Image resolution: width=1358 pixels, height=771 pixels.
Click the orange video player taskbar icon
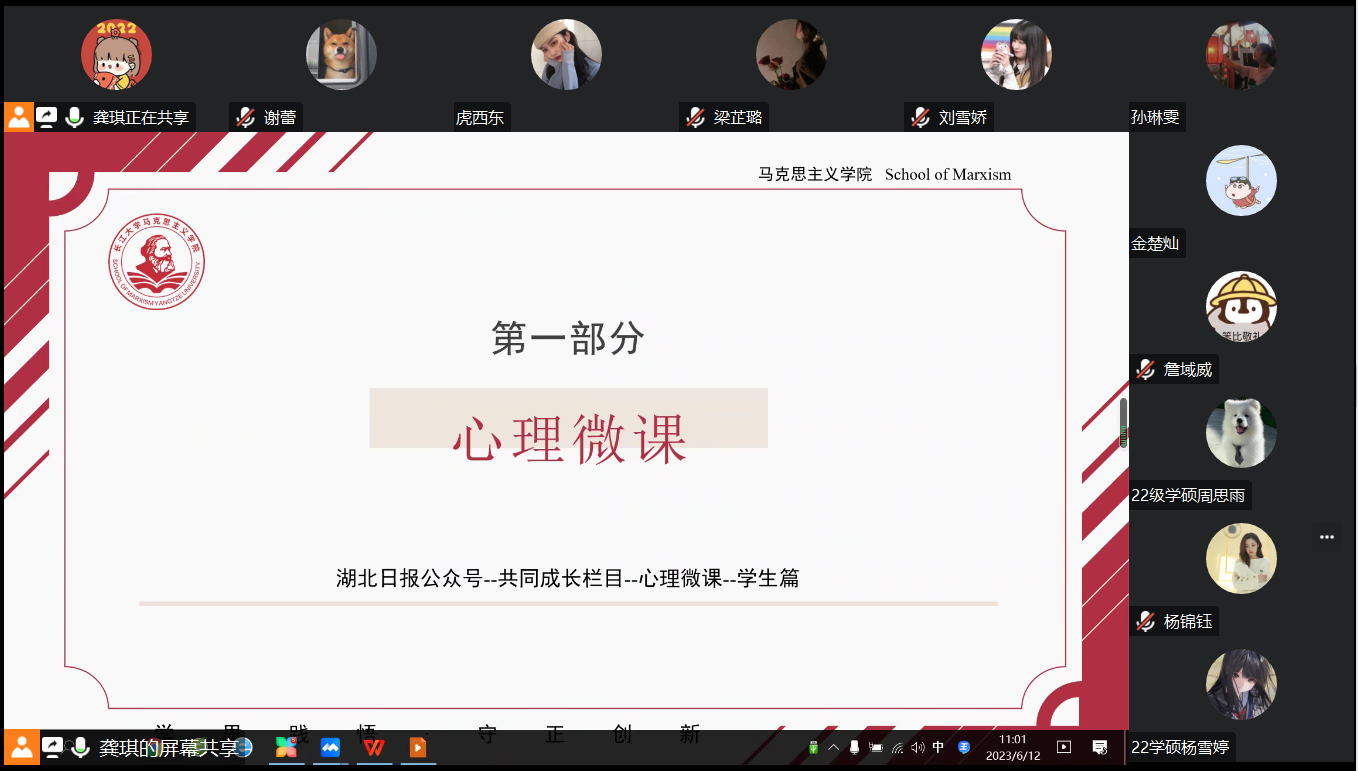click(418, 747)
